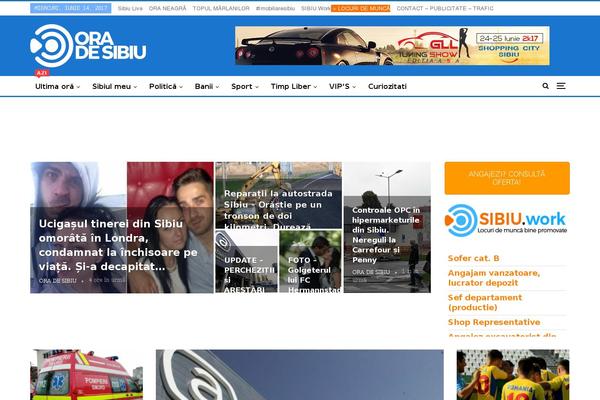Open the football team photo article thumbnail
Screen dimensions: 600x400
[x=513, y=375]
